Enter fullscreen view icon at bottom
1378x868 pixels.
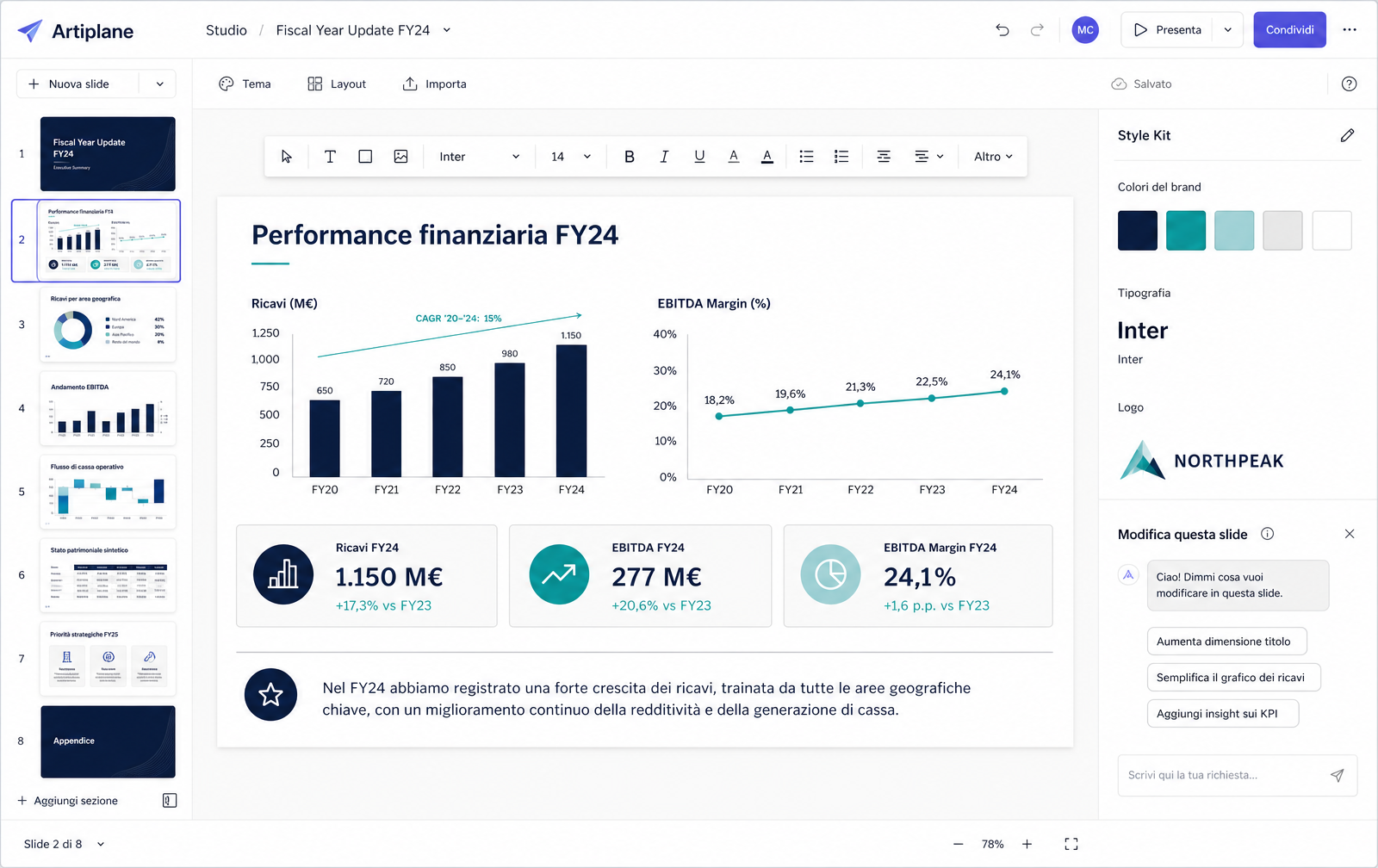click(1071, 844)
